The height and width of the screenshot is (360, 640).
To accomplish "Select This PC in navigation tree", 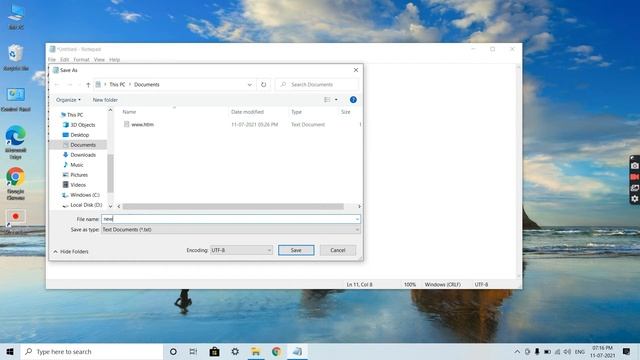I will (75, 115).
